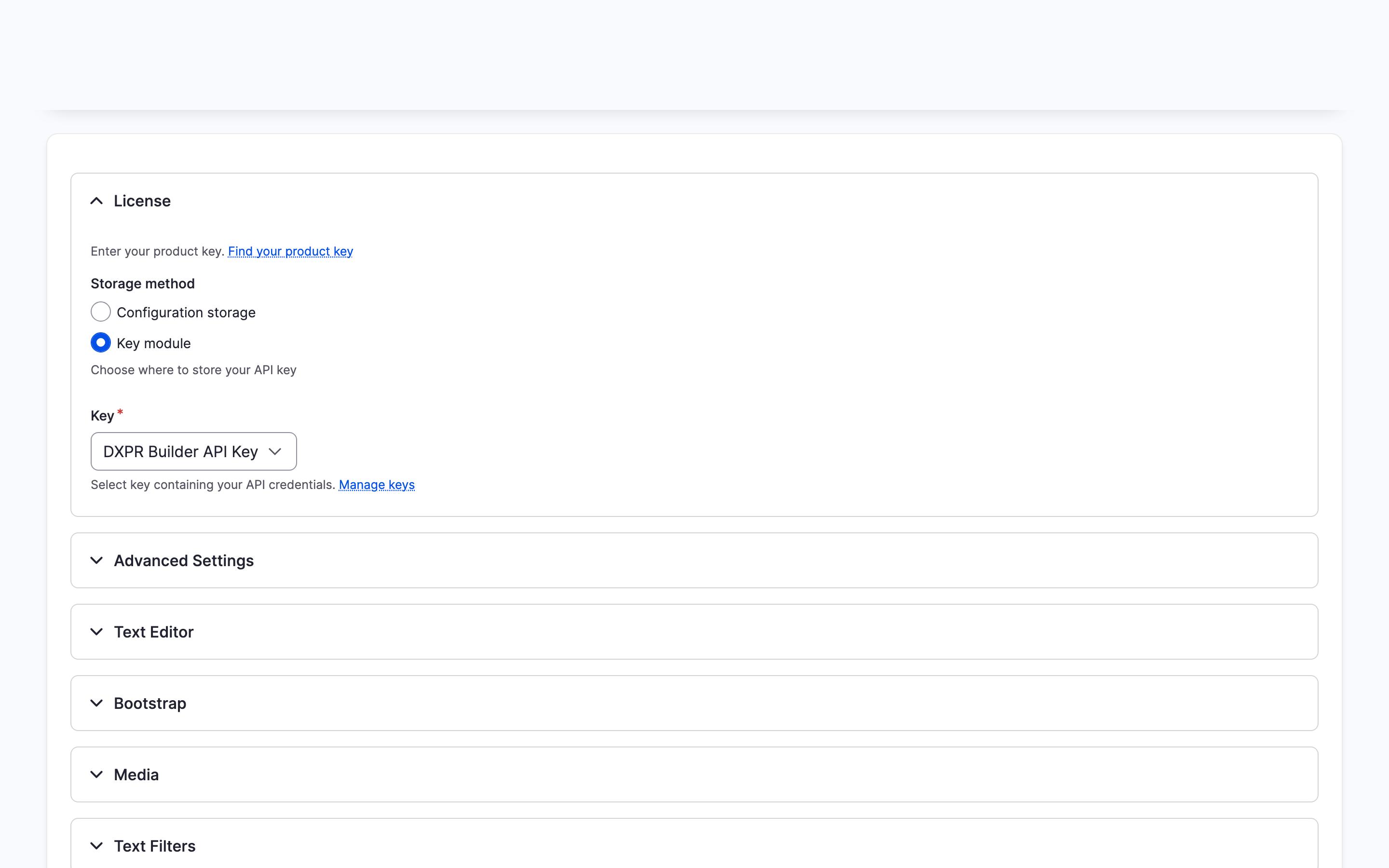This screenshot has width=1389, height=868.
Task: Select Configuration storage radio button
Action: 100,312
